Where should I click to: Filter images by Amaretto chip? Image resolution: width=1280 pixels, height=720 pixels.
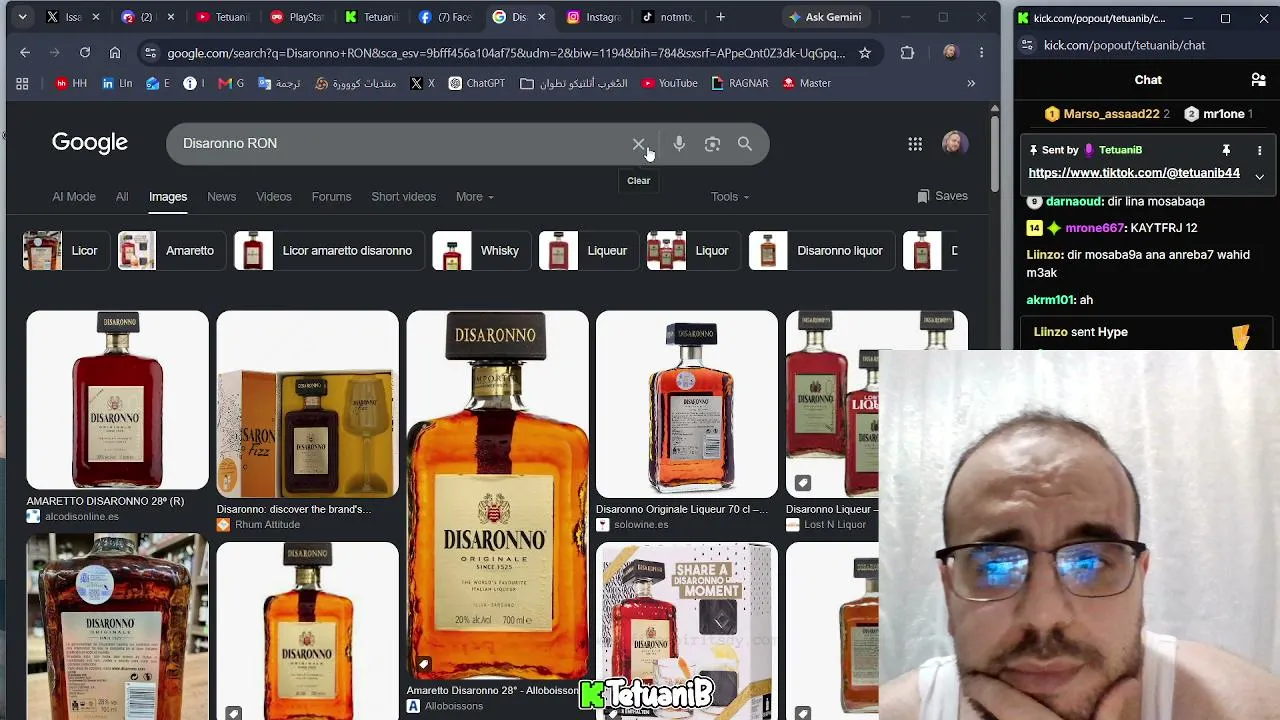point(170,251)
